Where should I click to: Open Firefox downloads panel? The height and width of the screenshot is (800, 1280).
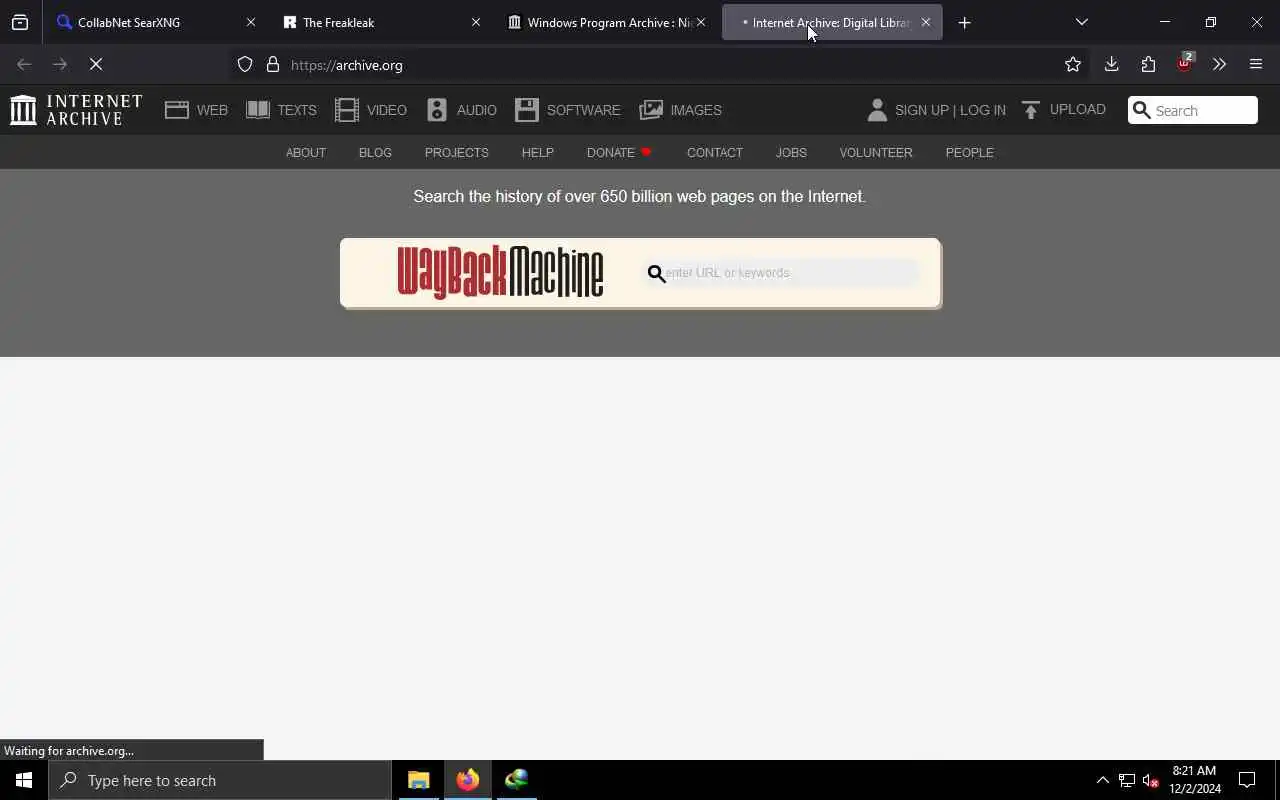pos(1111,64)
